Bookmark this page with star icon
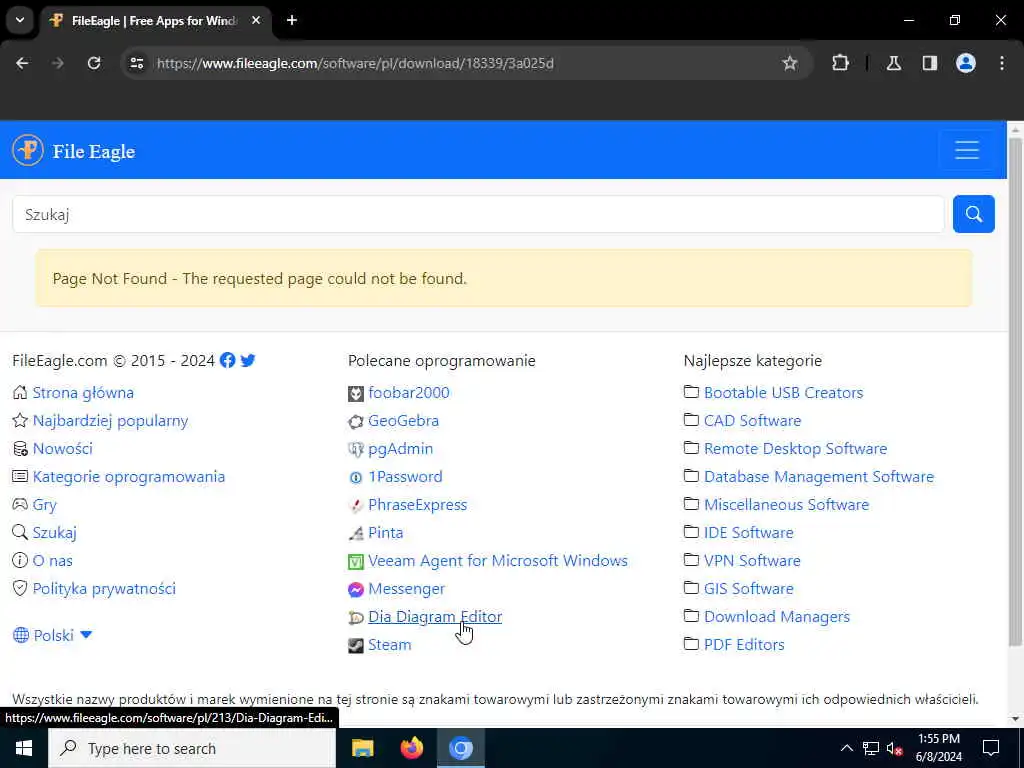Screen dimensions: 1024x768 [x=790, y=63]
